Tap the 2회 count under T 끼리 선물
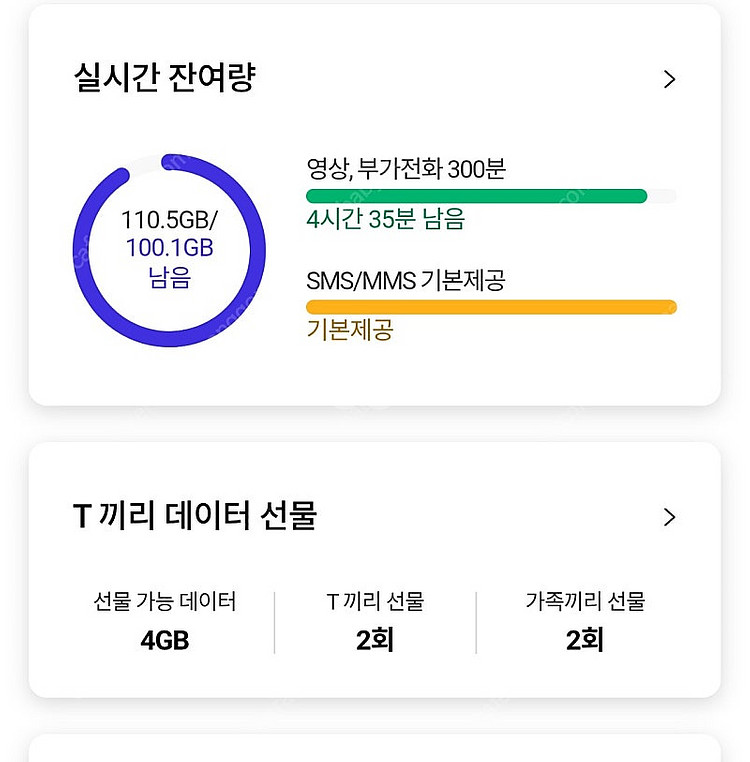The width and height of the screenshot is (750, 762). pyautogui.click(x=375, y=640)
